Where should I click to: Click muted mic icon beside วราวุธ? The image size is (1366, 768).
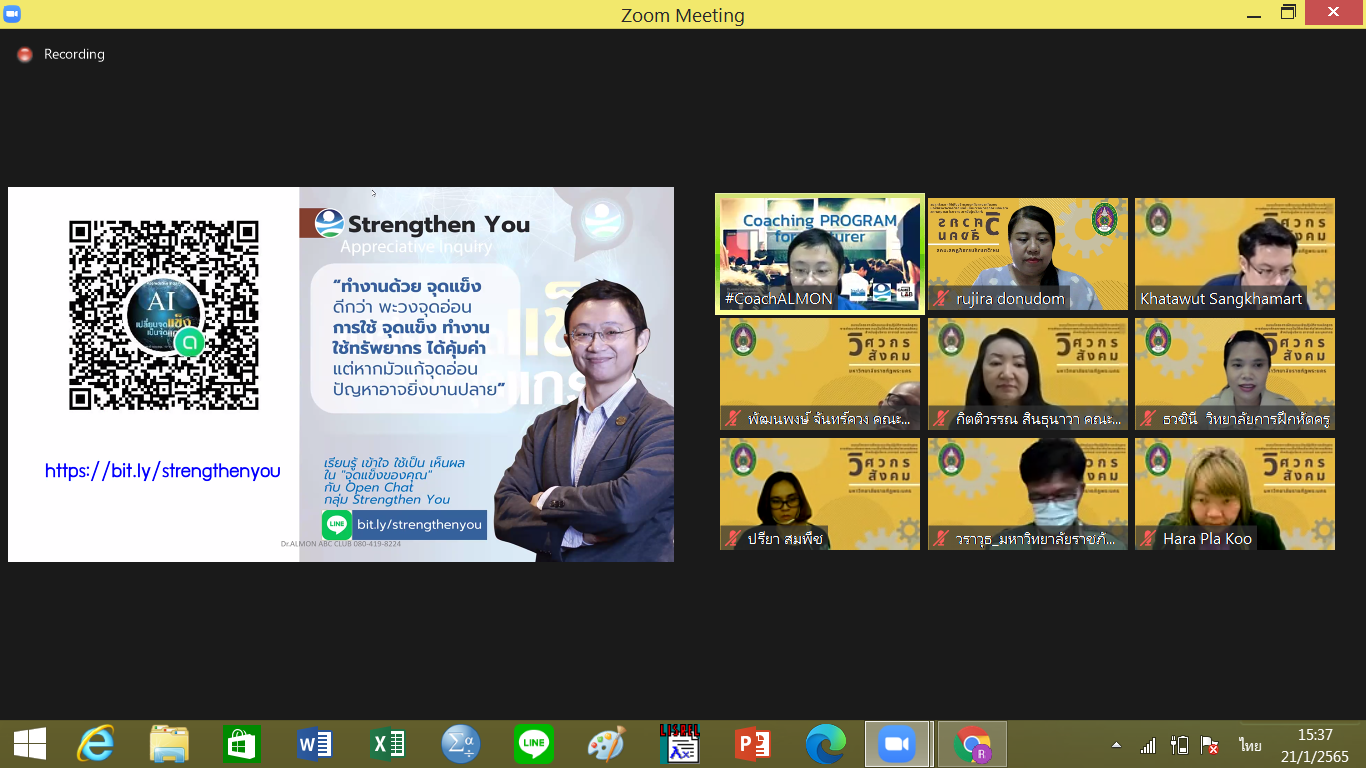click(x=941, y=538)
